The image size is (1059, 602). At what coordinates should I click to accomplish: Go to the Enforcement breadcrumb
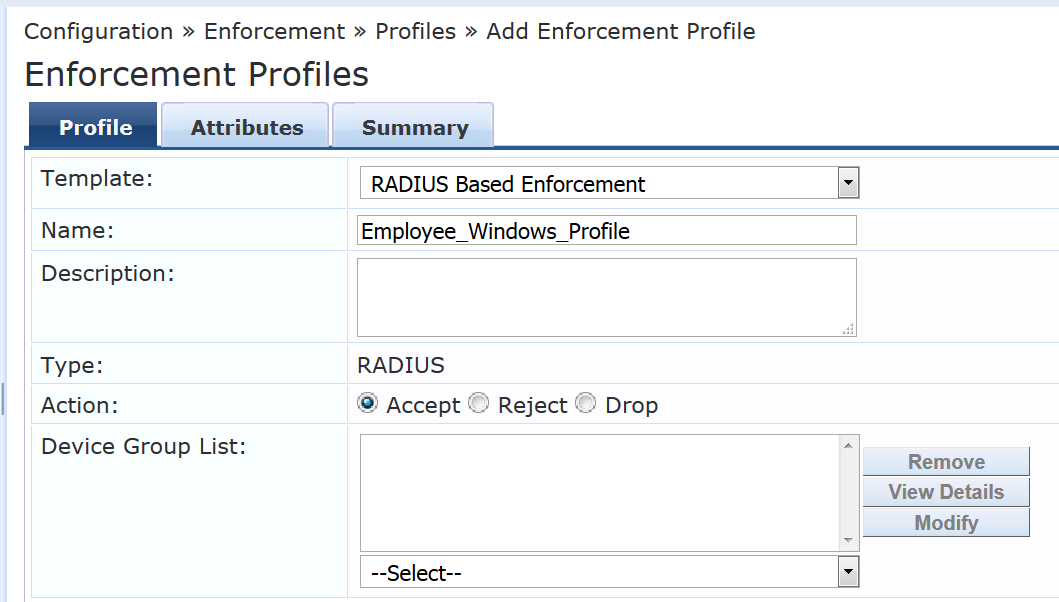(273, 31)
